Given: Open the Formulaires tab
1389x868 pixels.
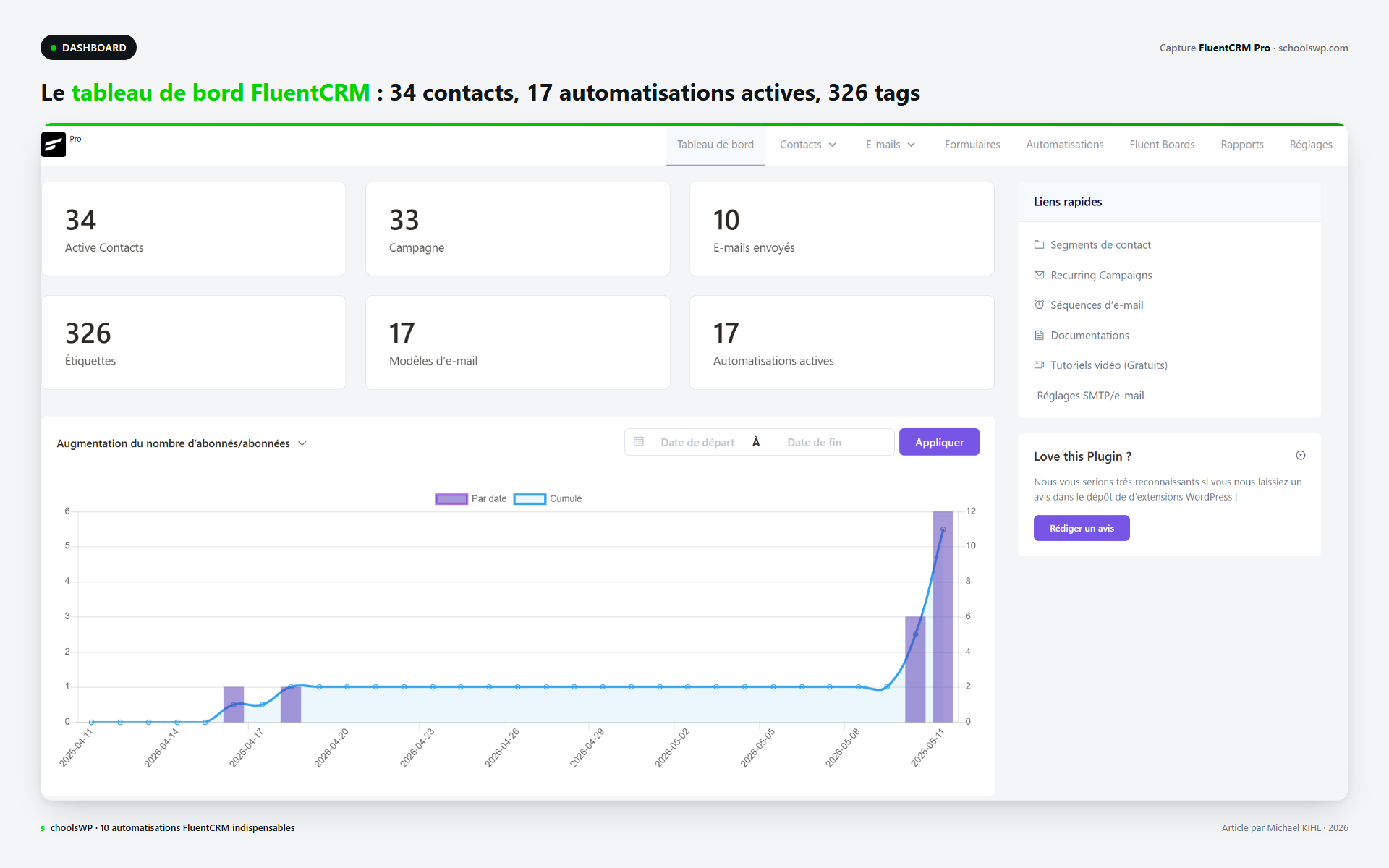Looking at the screenshot, I should tap(972, 145).
